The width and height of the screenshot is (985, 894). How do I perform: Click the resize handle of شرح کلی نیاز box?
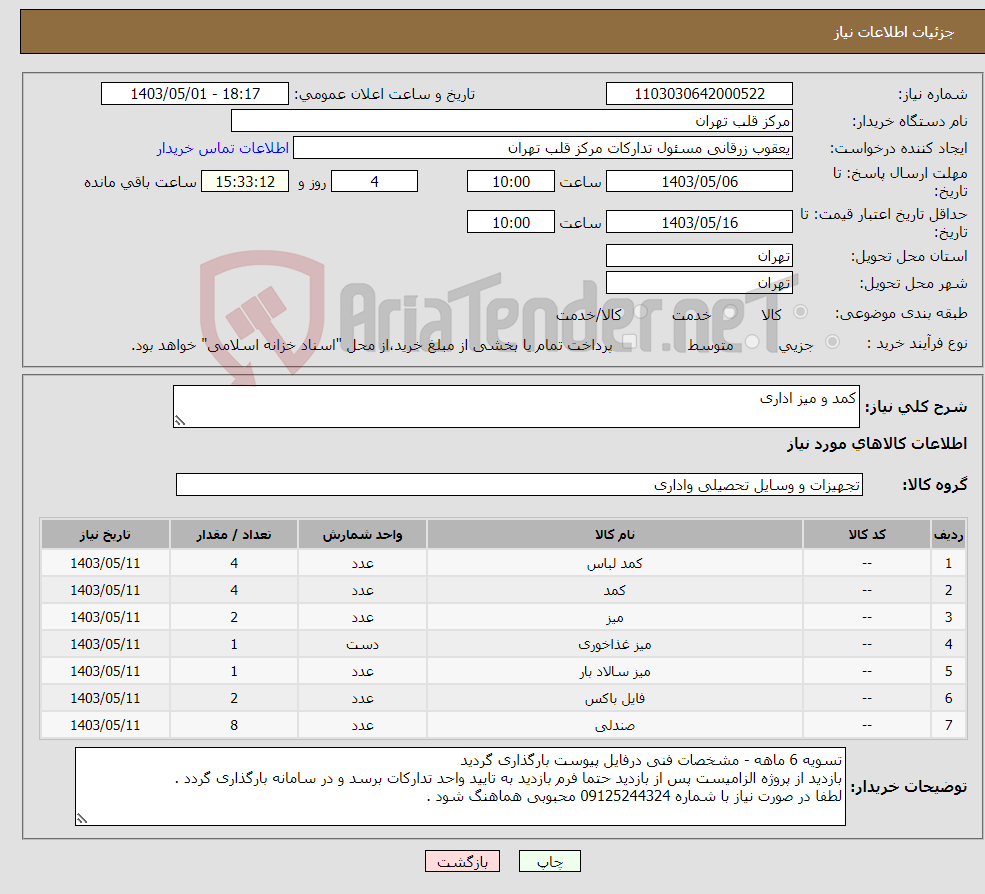[180, 421]
